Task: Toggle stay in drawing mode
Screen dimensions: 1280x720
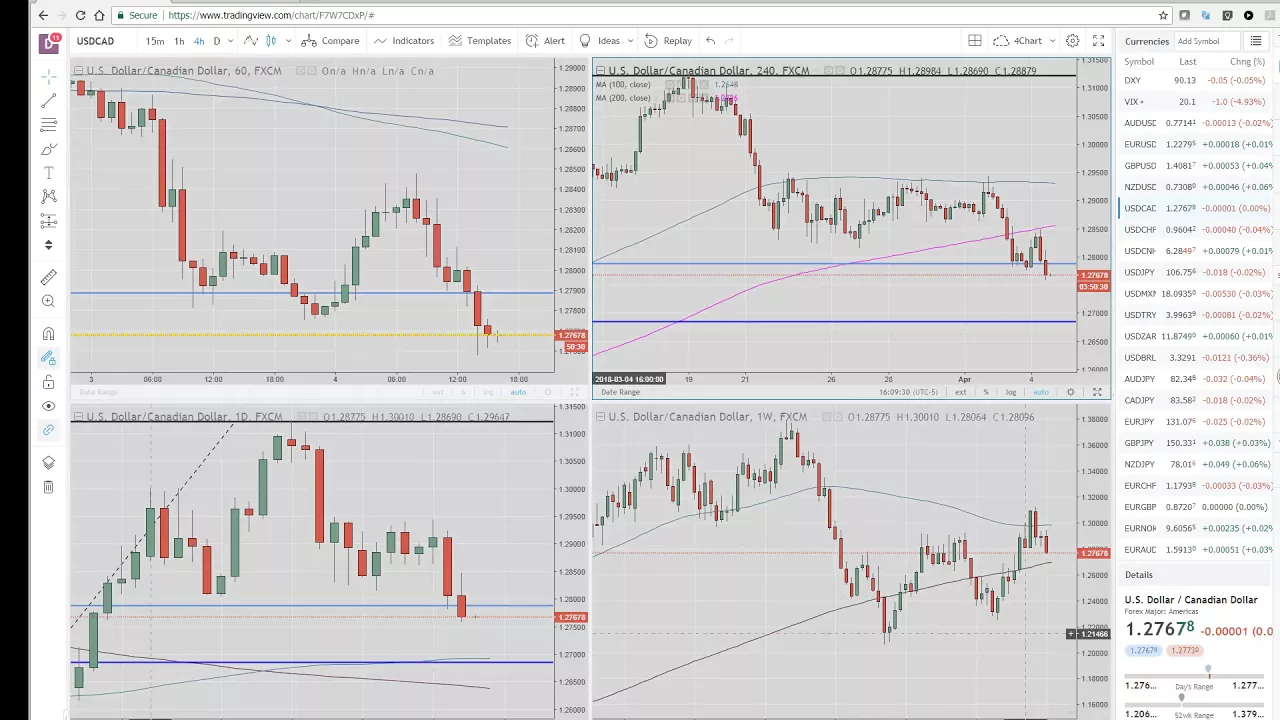Action: (x=48, y=358)
